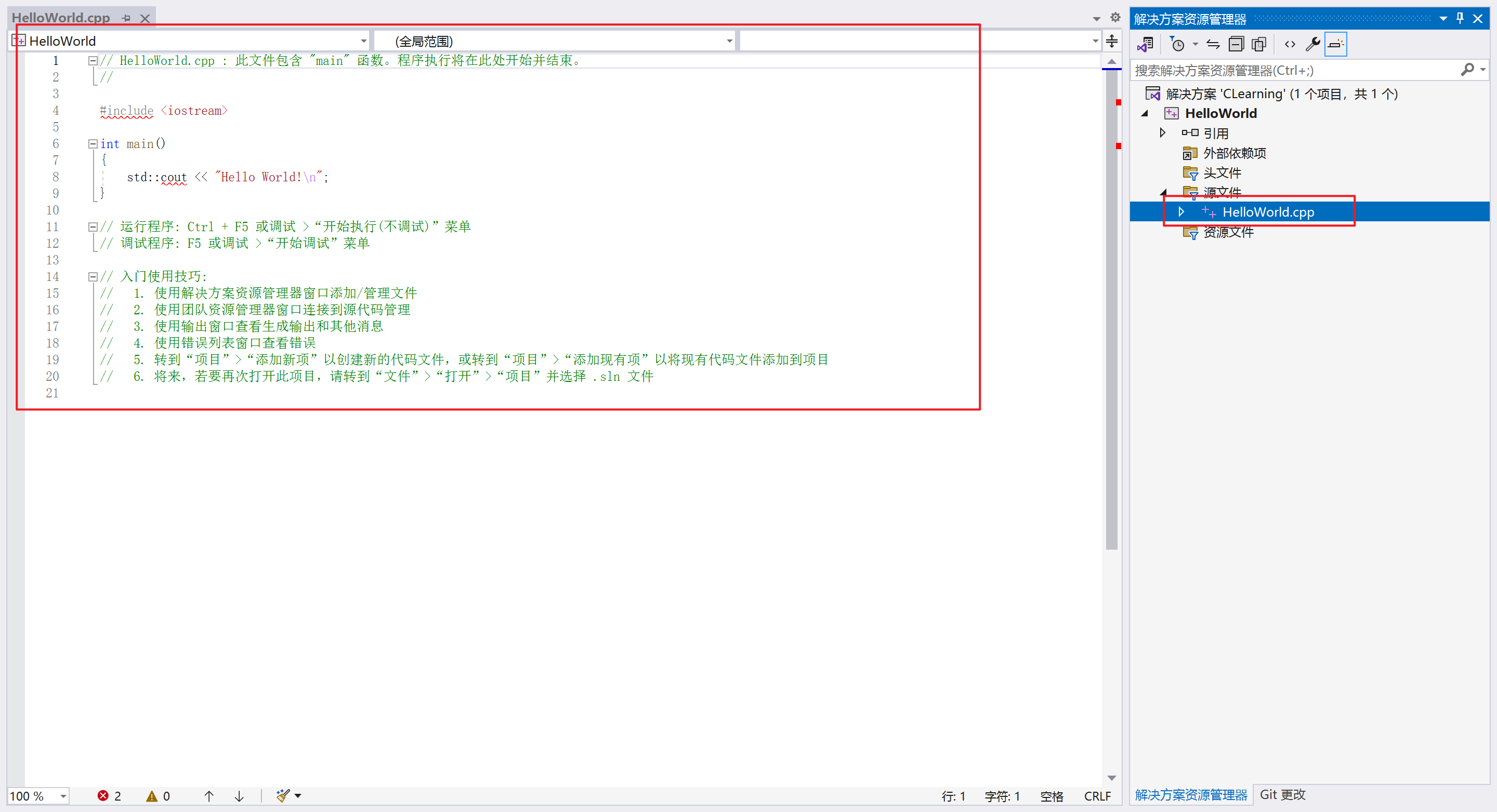Close the HelloWorld.cpp editor tab
1497x812 pixels.
(145, 18)
